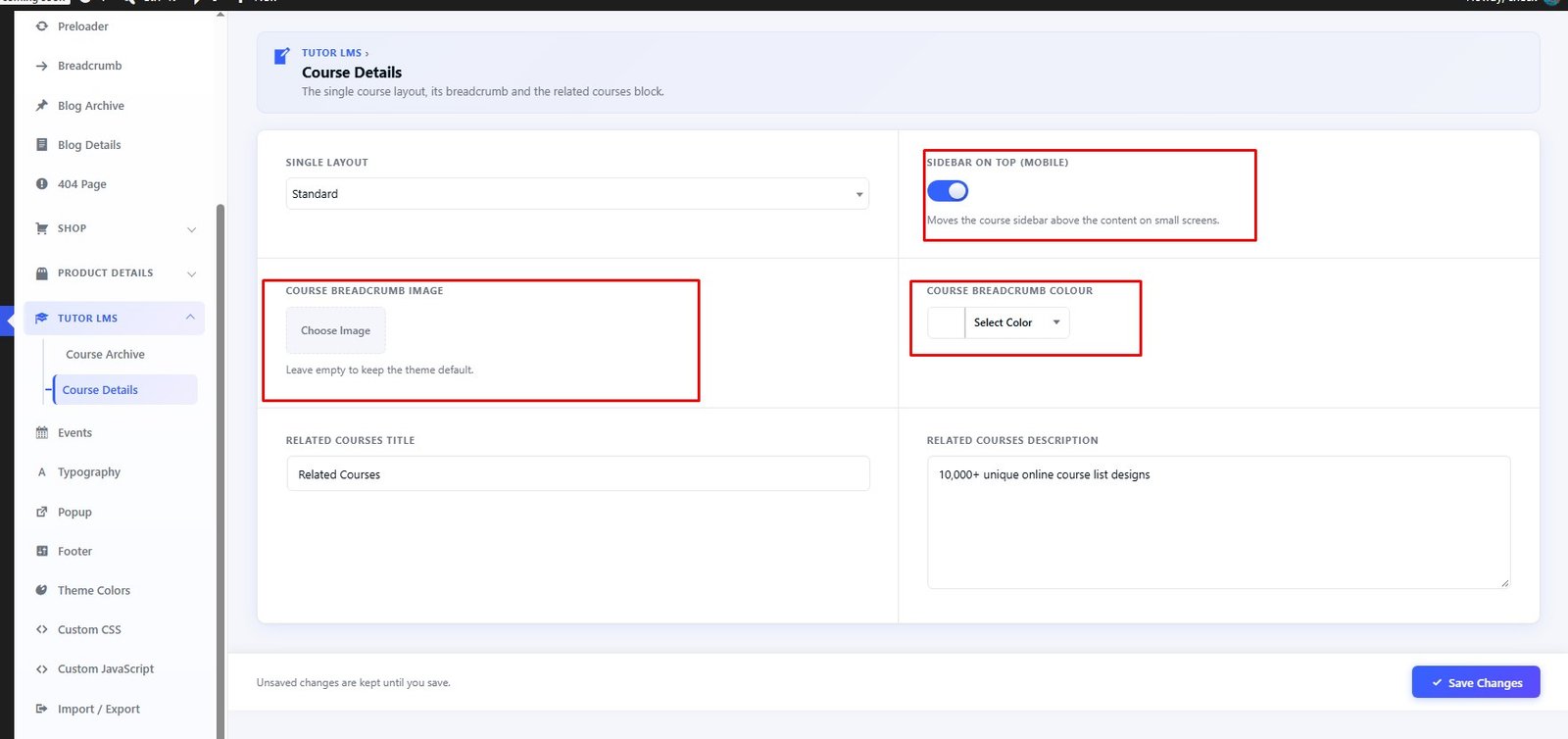
Task: Open the Single Layout dropdown
Action: click(577, 194)
